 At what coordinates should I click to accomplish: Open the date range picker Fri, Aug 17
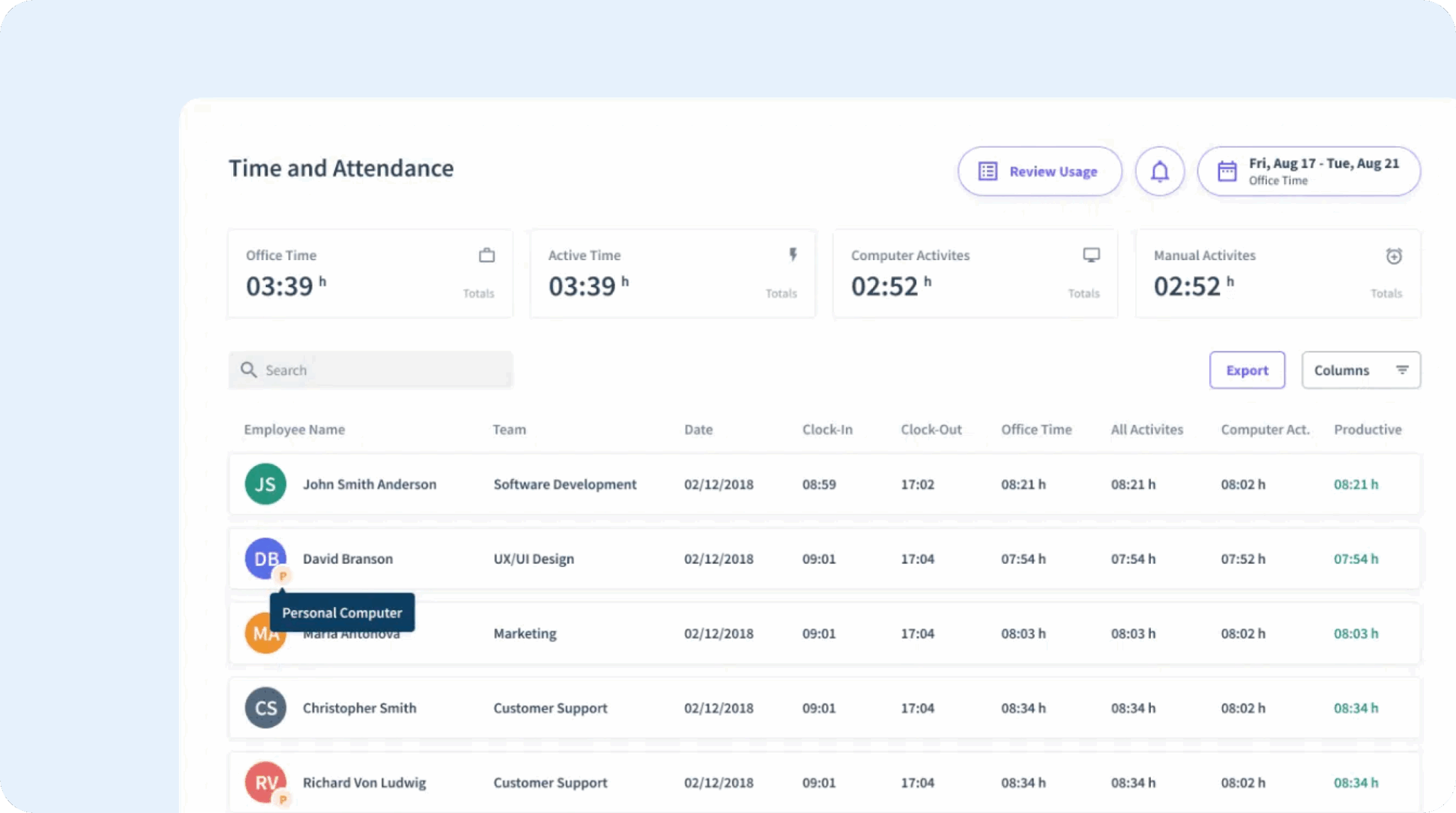1308,171
